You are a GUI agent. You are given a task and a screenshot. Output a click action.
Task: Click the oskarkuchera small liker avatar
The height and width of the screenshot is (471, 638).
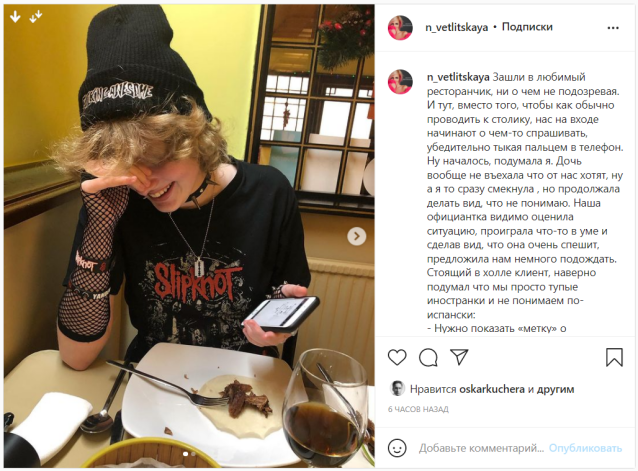397,389
